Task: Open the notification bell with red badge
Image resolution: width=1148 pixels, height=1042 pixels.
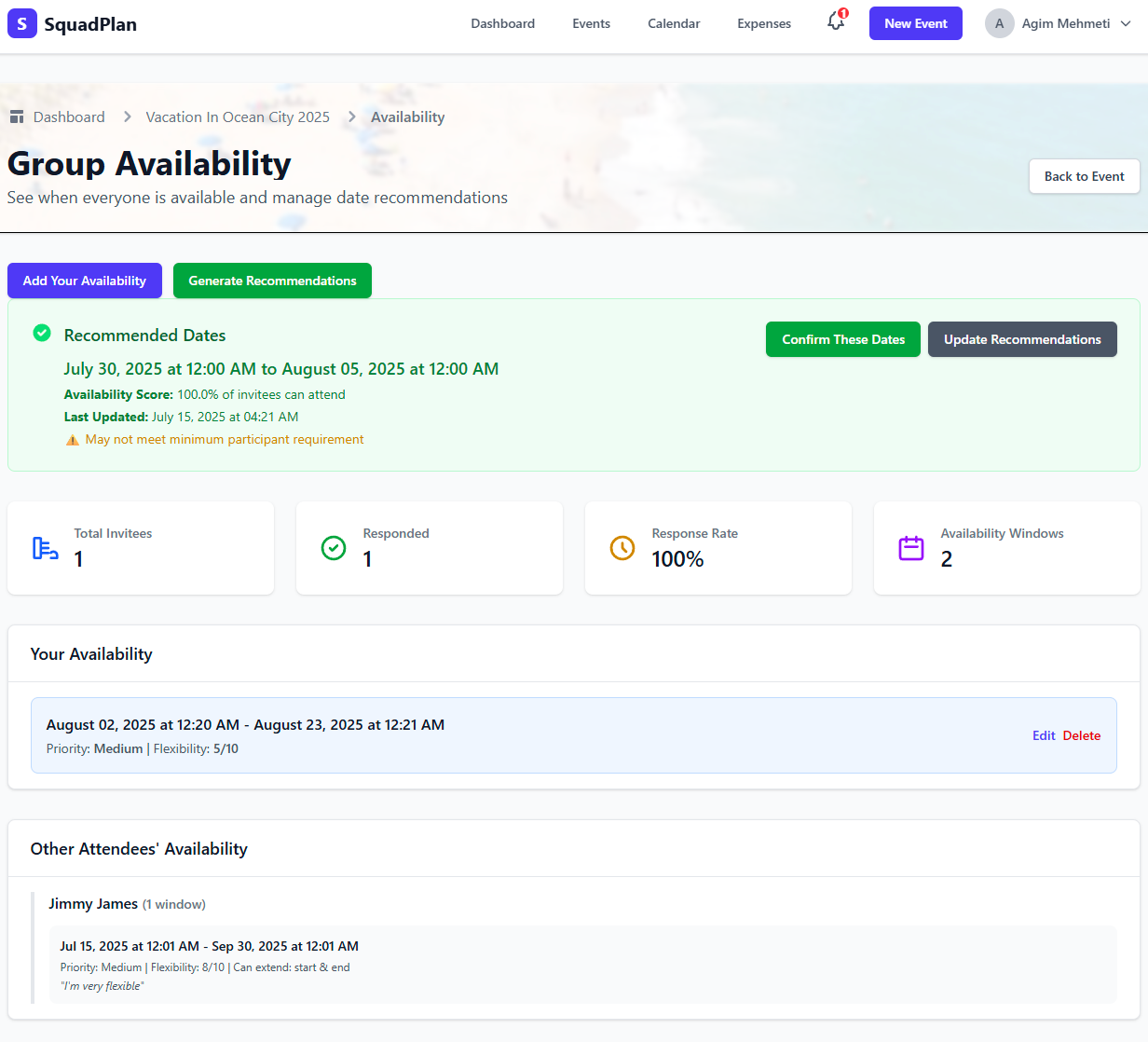Action: point(835,23)
